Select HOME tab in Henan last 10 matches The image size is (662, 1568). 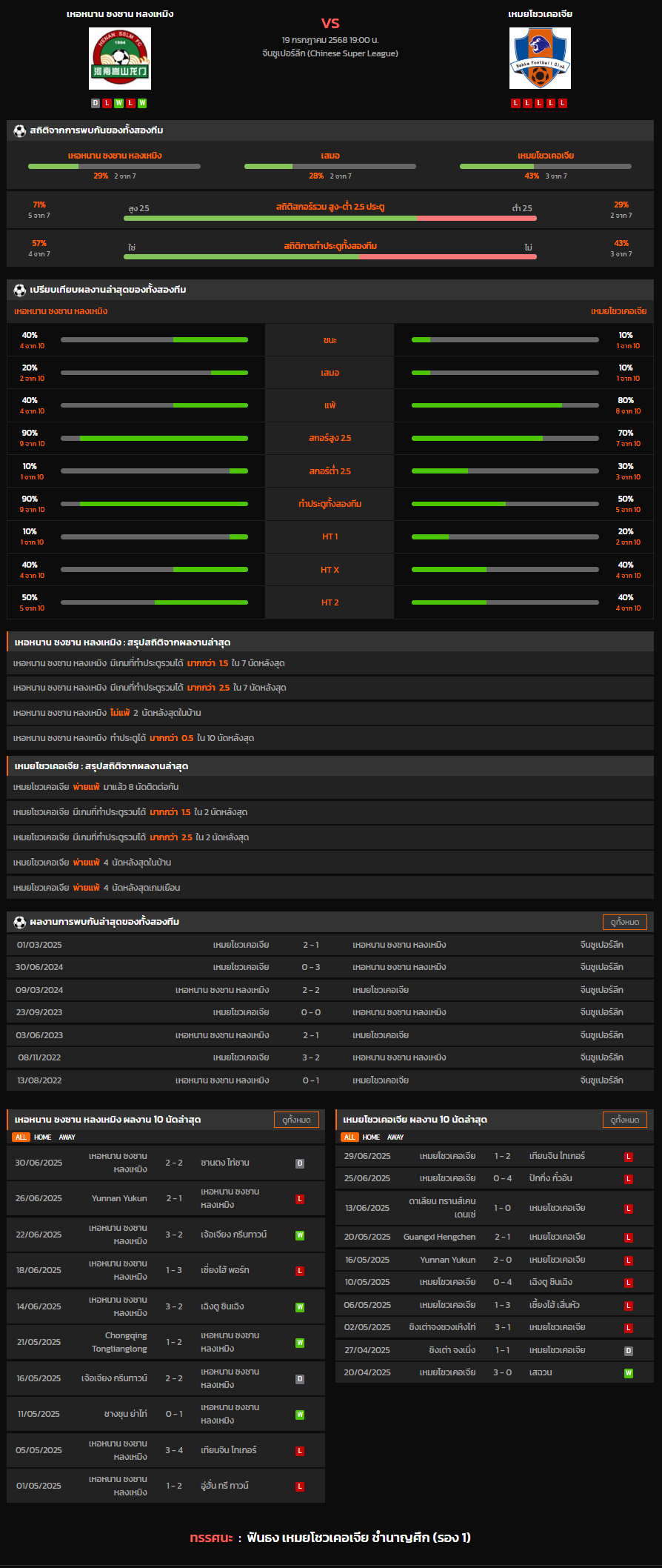[x=43, y=1137]
